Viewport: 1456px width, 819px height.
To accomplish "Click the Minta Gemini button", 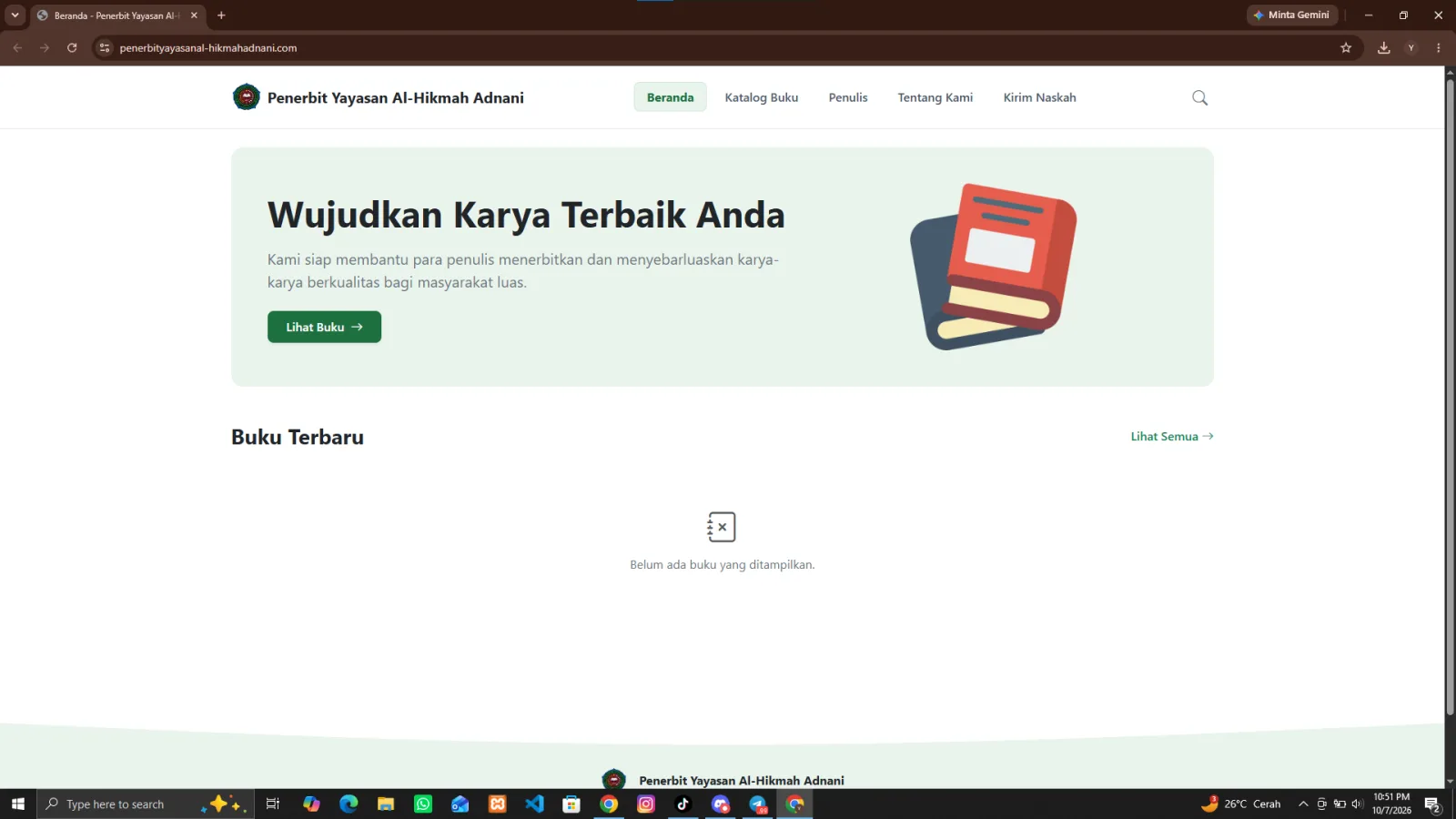I will [x=1291, y=15].
